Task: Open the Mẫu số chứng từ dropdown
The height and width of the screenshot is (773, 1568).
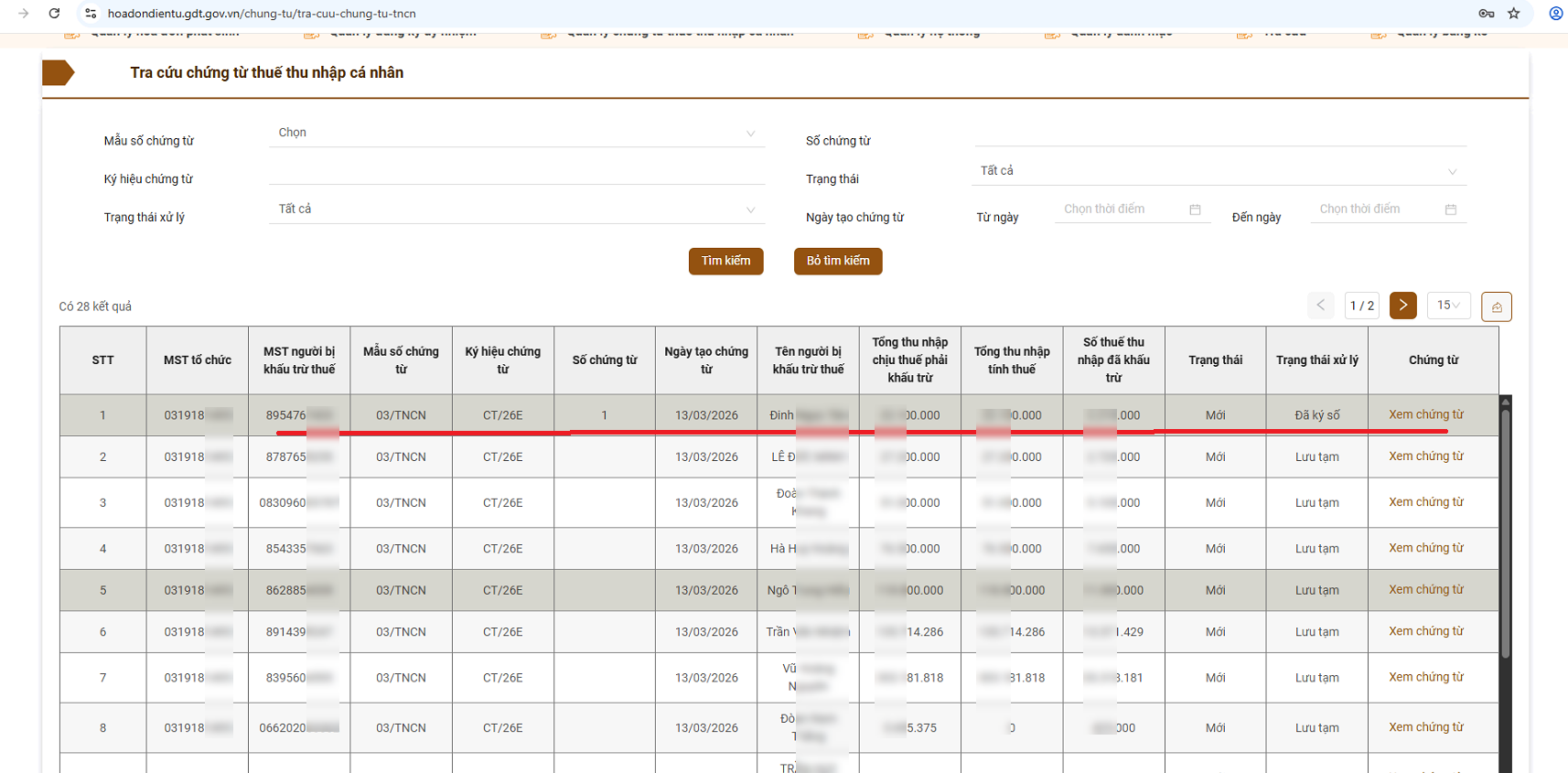Action: [517, 134]
